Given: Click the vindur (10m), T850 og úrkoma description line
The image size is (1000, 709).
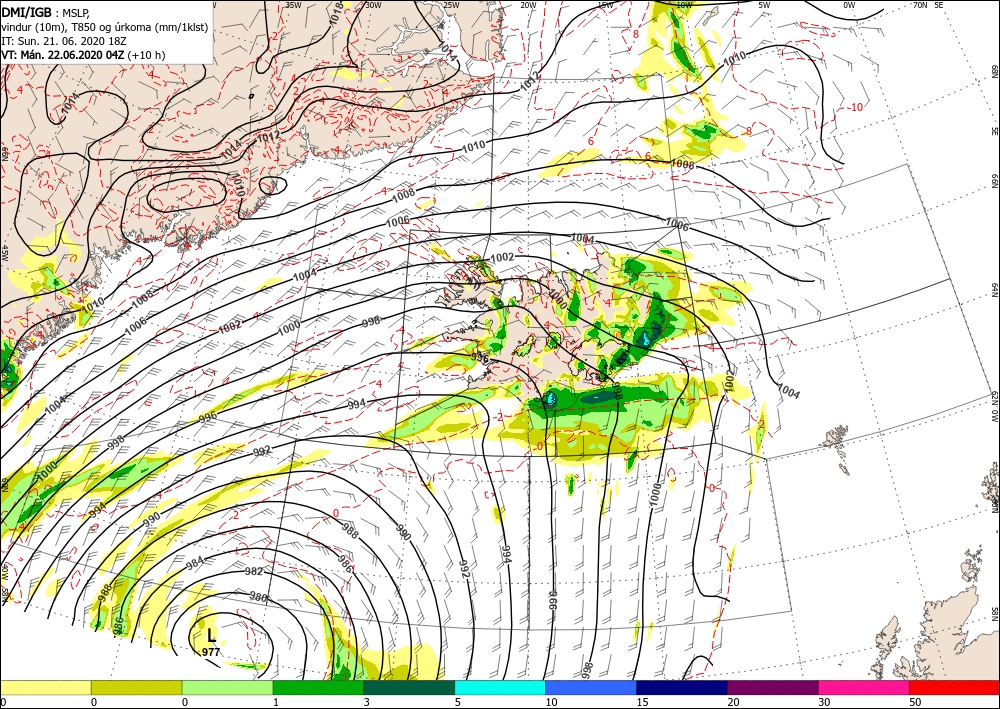Looking at the screenshot, I should click(105, 26).
